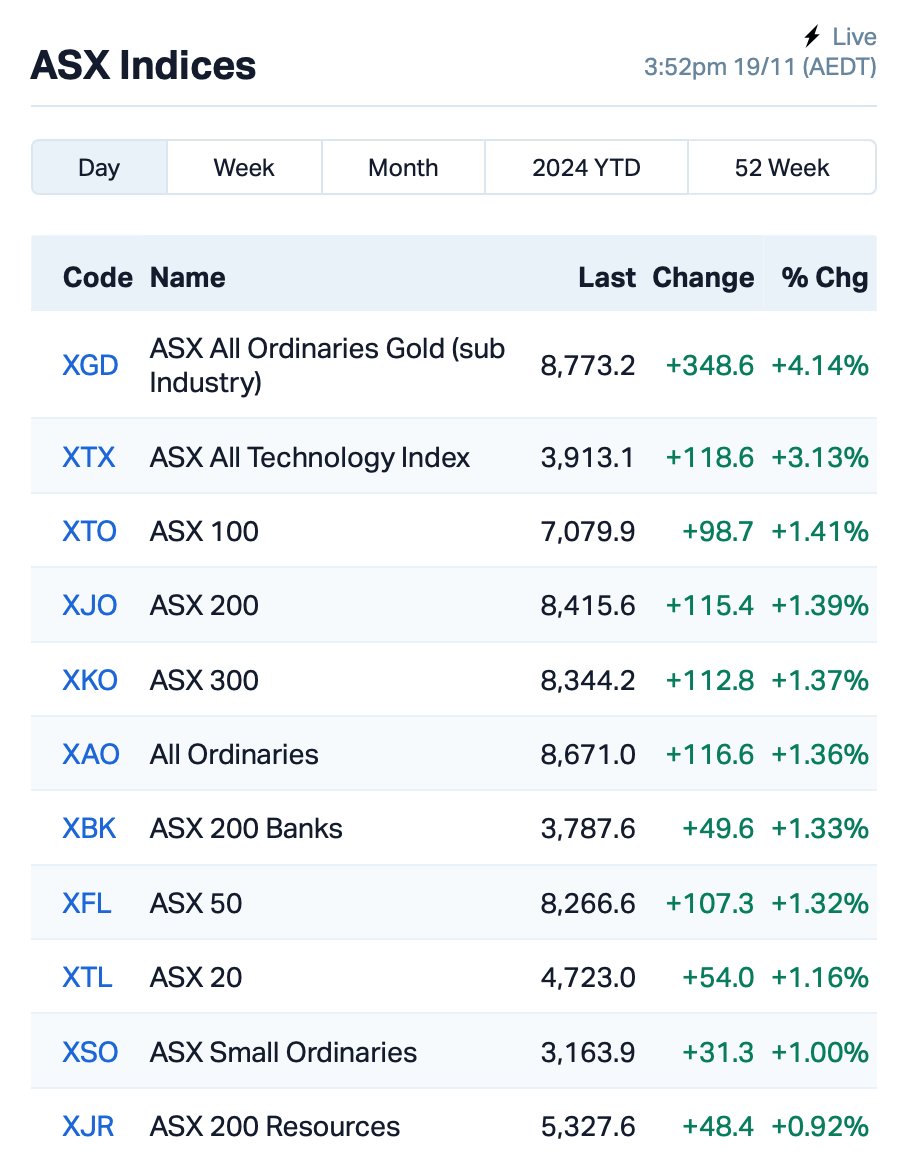Open the 2024 YTD tab
The width and height of the screenshot is (904, 1156).
(x=586, y=167)
